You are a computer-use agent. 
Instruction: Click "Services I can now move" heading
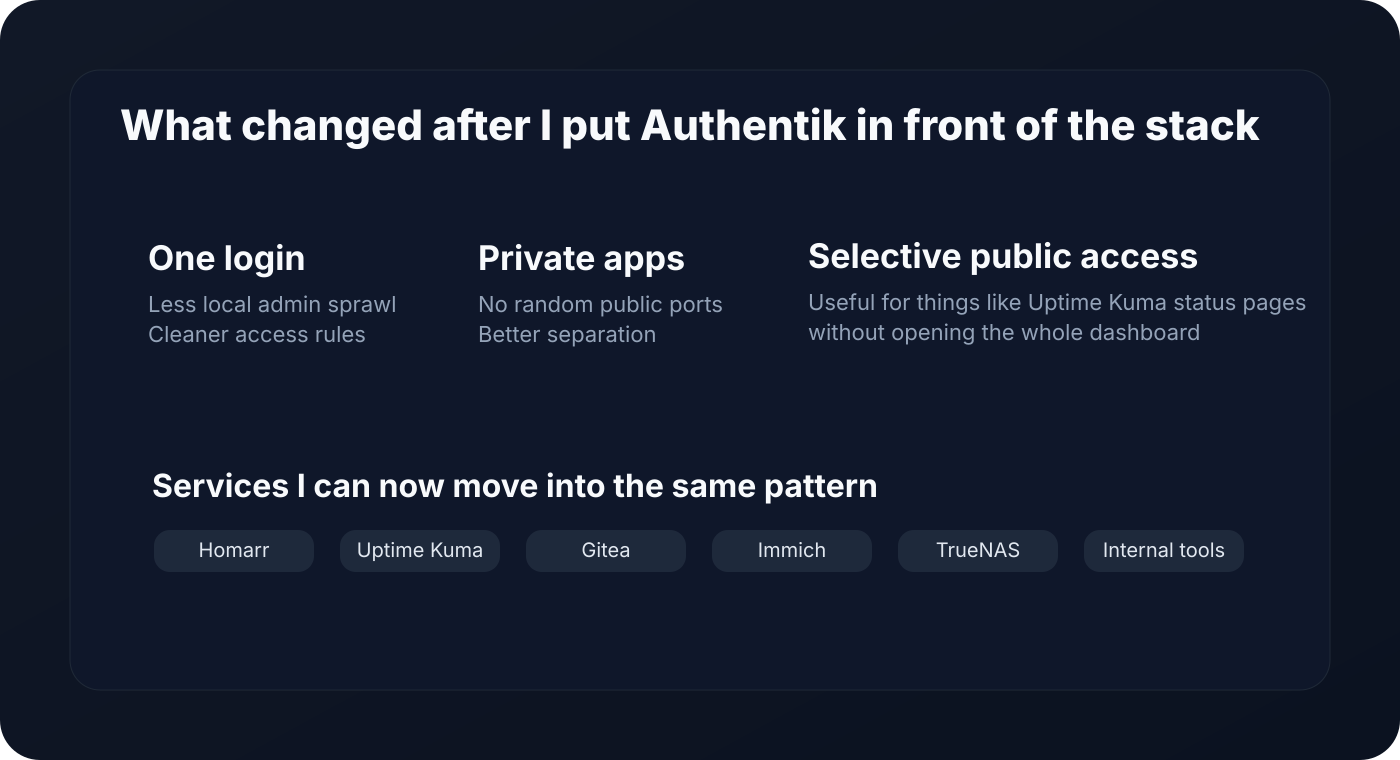pyautogui.click(x=514, y=486)
